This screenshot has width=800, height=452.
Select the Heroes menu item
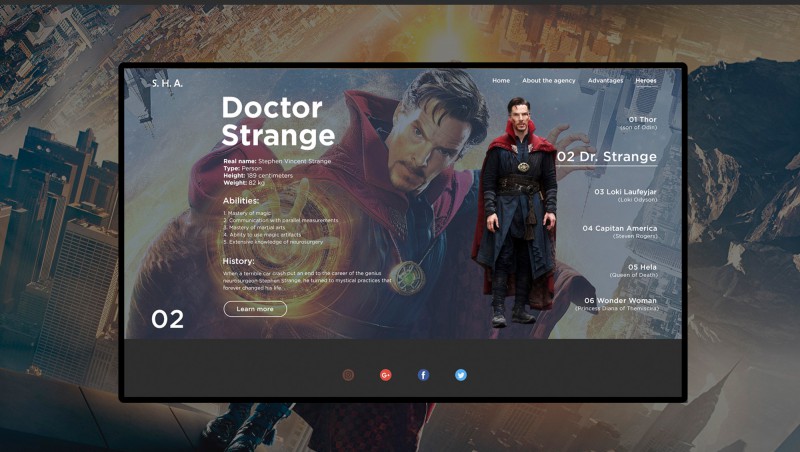tap(645, 81)
